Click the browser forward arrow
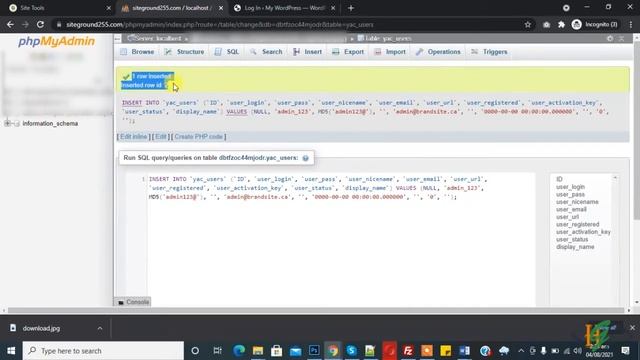640x360 pixels. click(x=25, y=24)
